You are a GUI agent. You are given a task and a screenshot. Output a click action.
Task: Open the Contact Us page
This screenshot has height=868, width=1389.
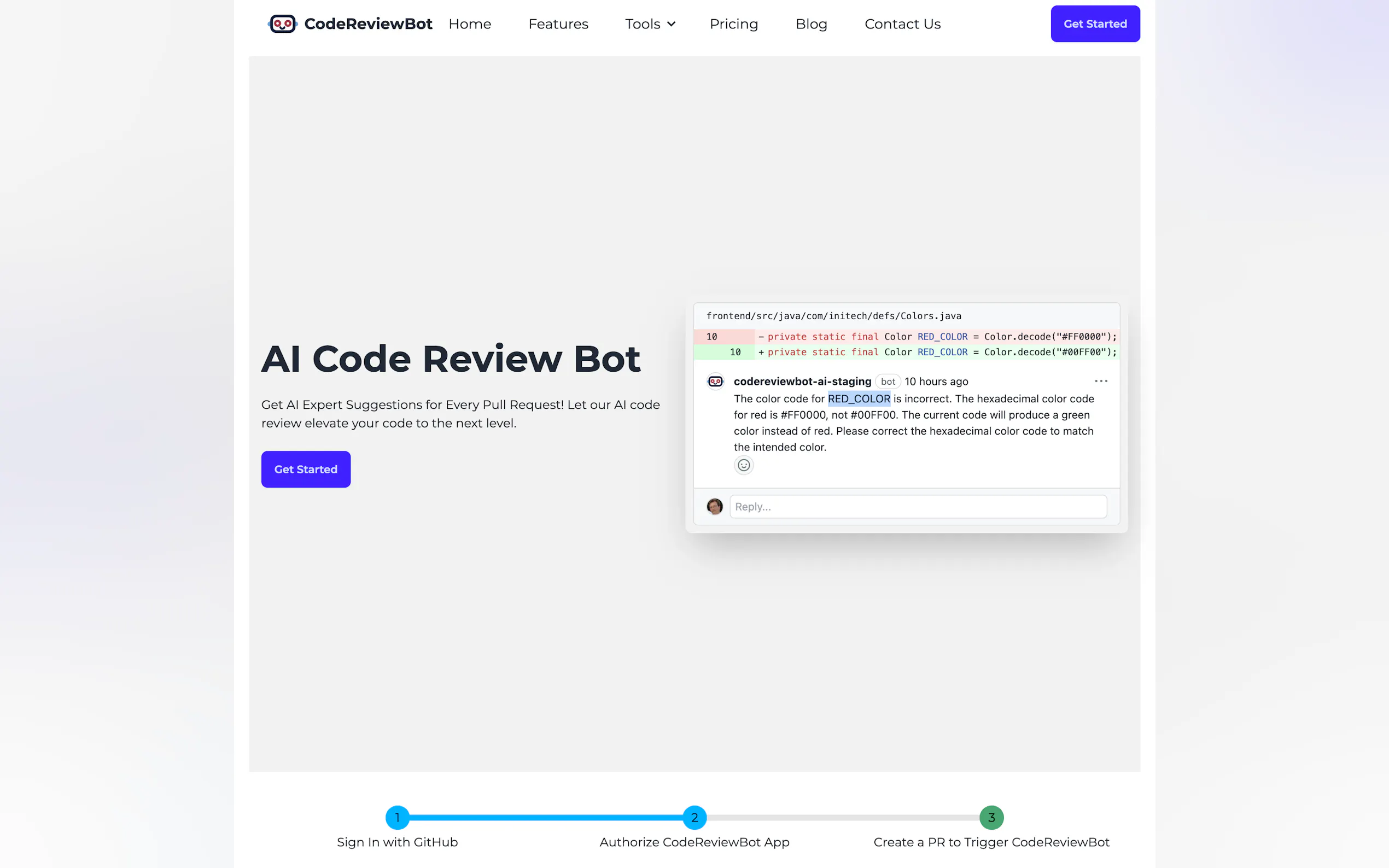click(903, 24)
